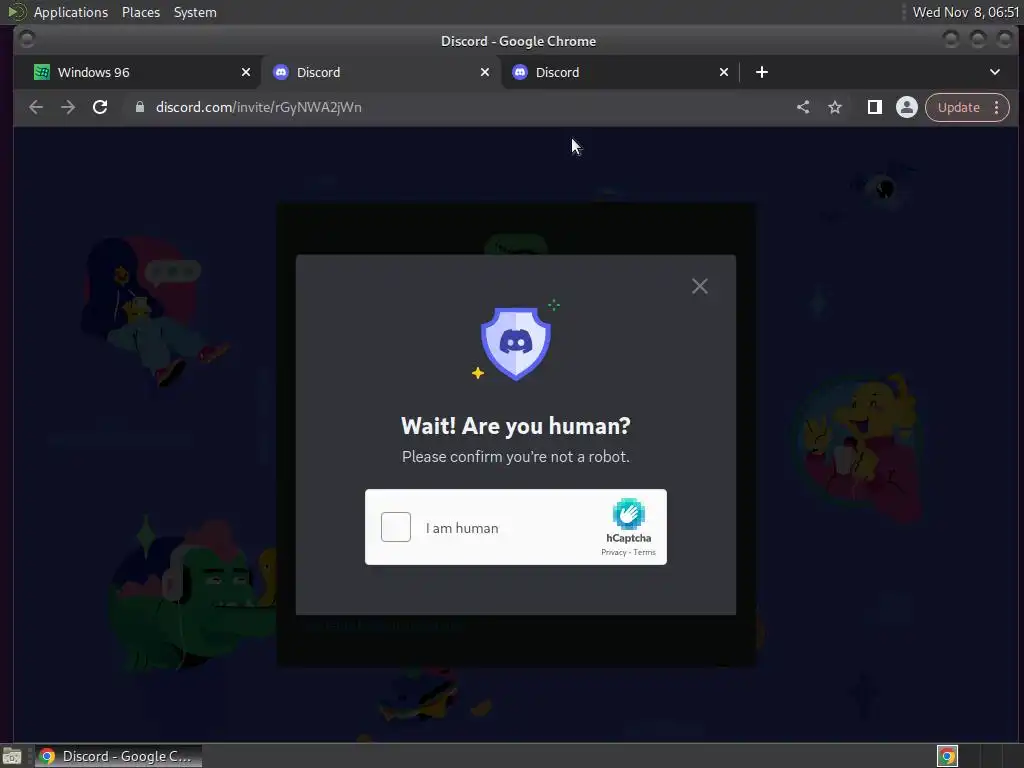The width and height of the screenshot is (1024, 768).
Task: Click the clock showing Wed Nov 8
Action: (965, 12)
